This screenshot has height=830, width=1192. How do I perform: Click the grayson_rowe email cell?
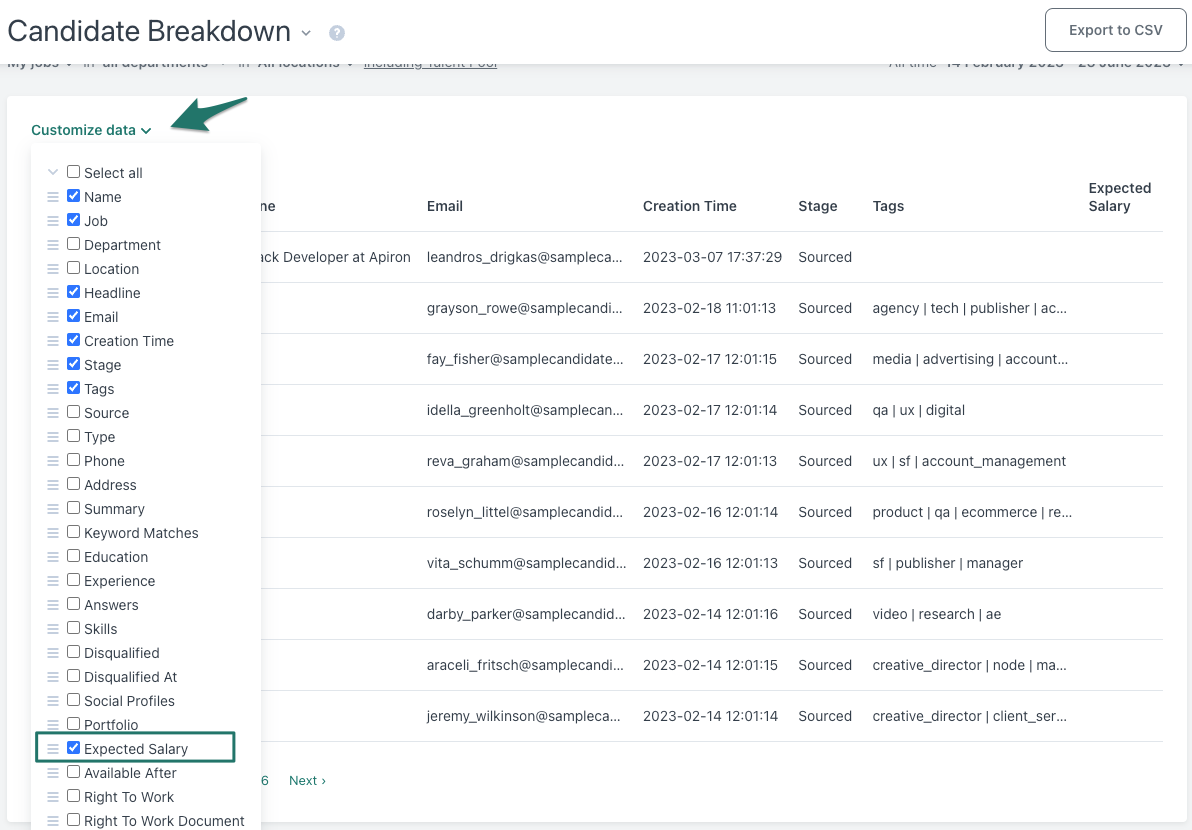point(525,308)
